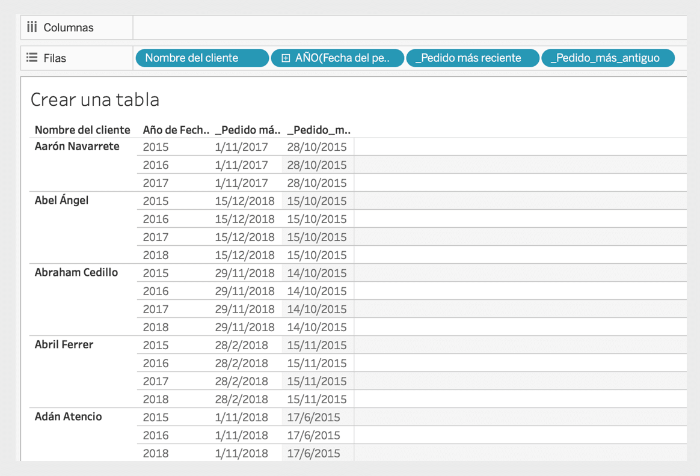Select the Adán Atencio row label
This screenshot has height=476, width=700.
(68, 416)
